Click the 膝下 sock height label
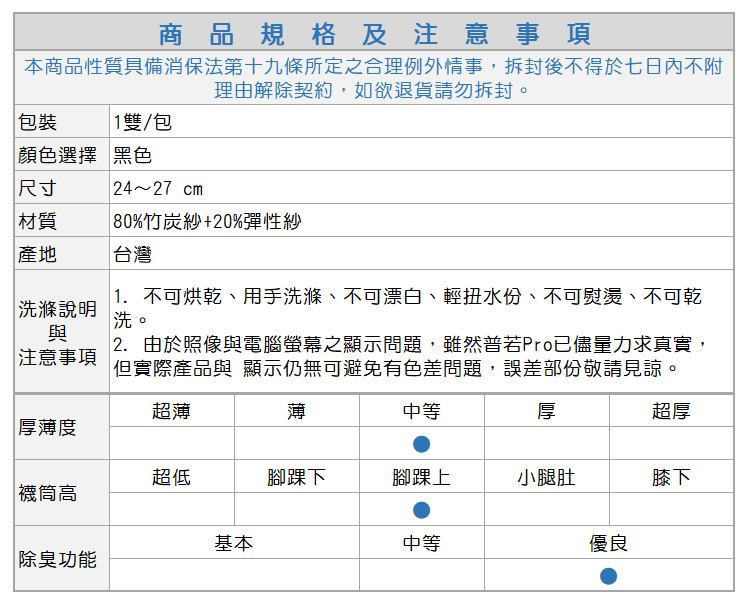 tap(671, 477)
